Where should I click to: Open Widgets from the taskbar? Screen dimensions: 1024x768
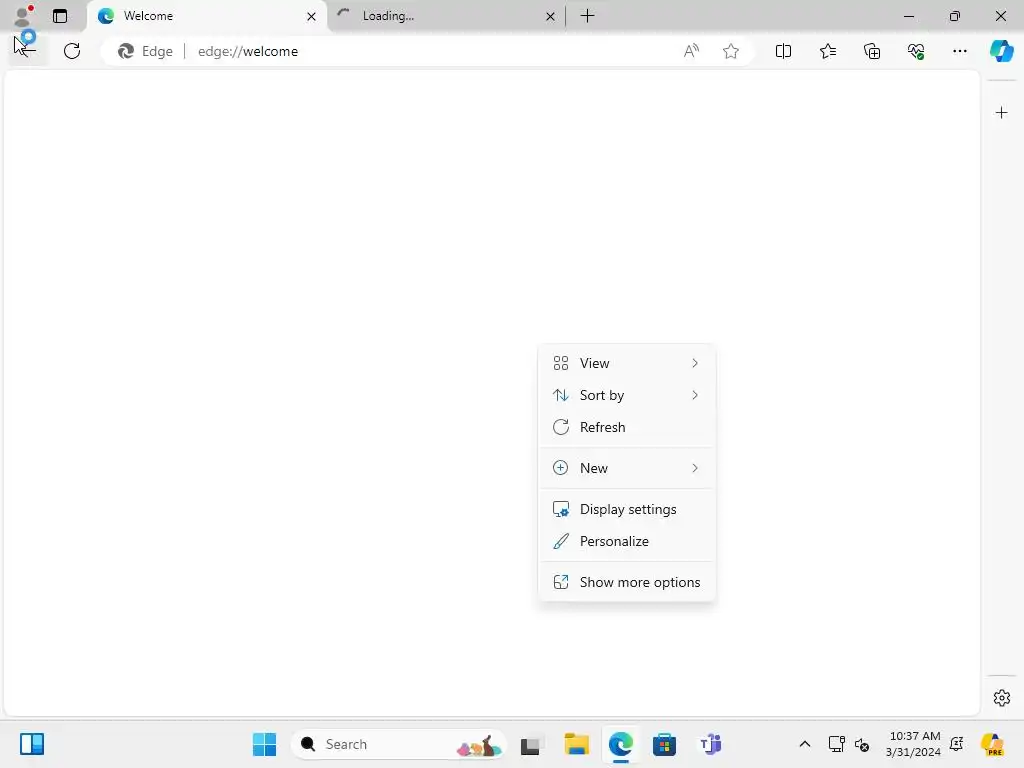click(31, 744)
